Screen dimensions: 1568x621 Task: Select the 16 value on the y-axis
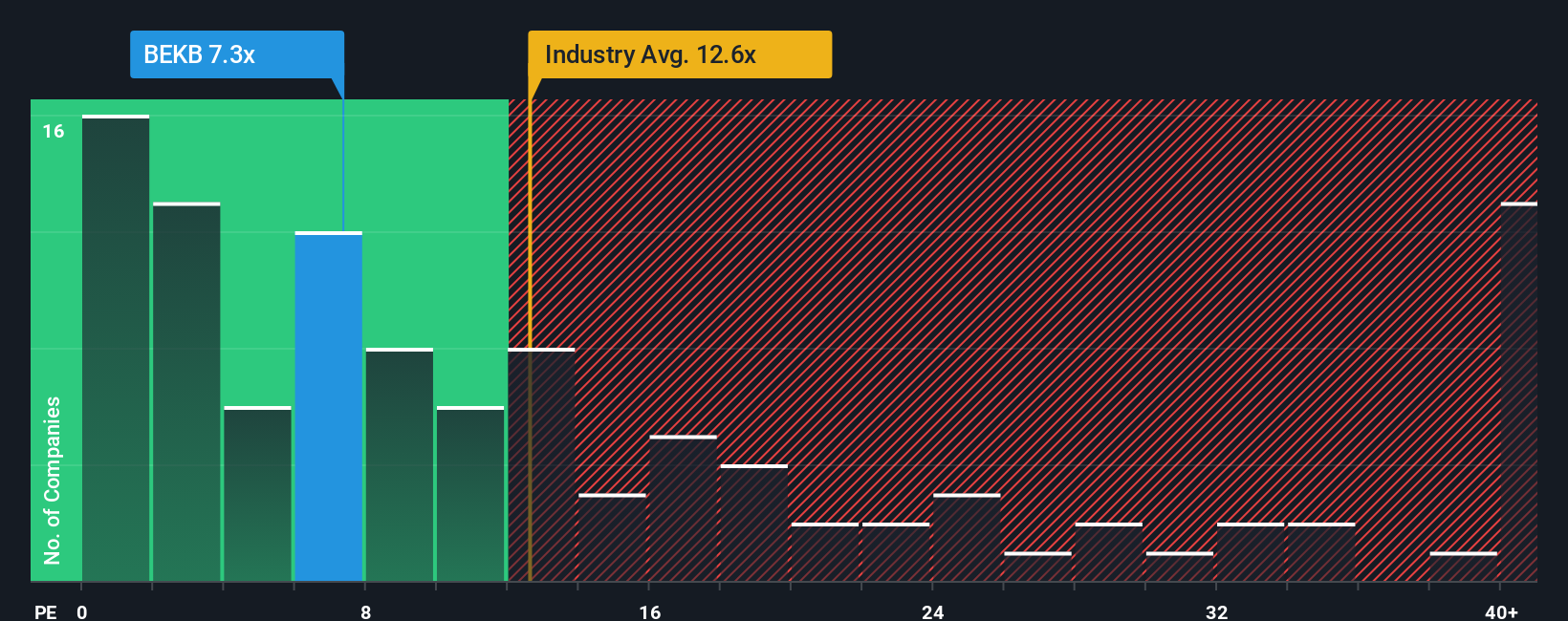tap(54, 131)
